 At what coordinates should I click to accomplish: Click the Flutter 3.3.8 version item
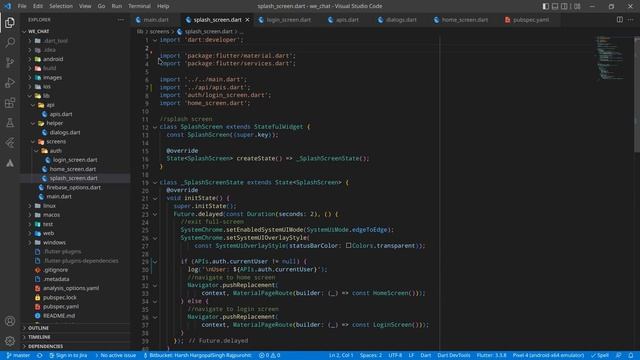tap(491, 356)
